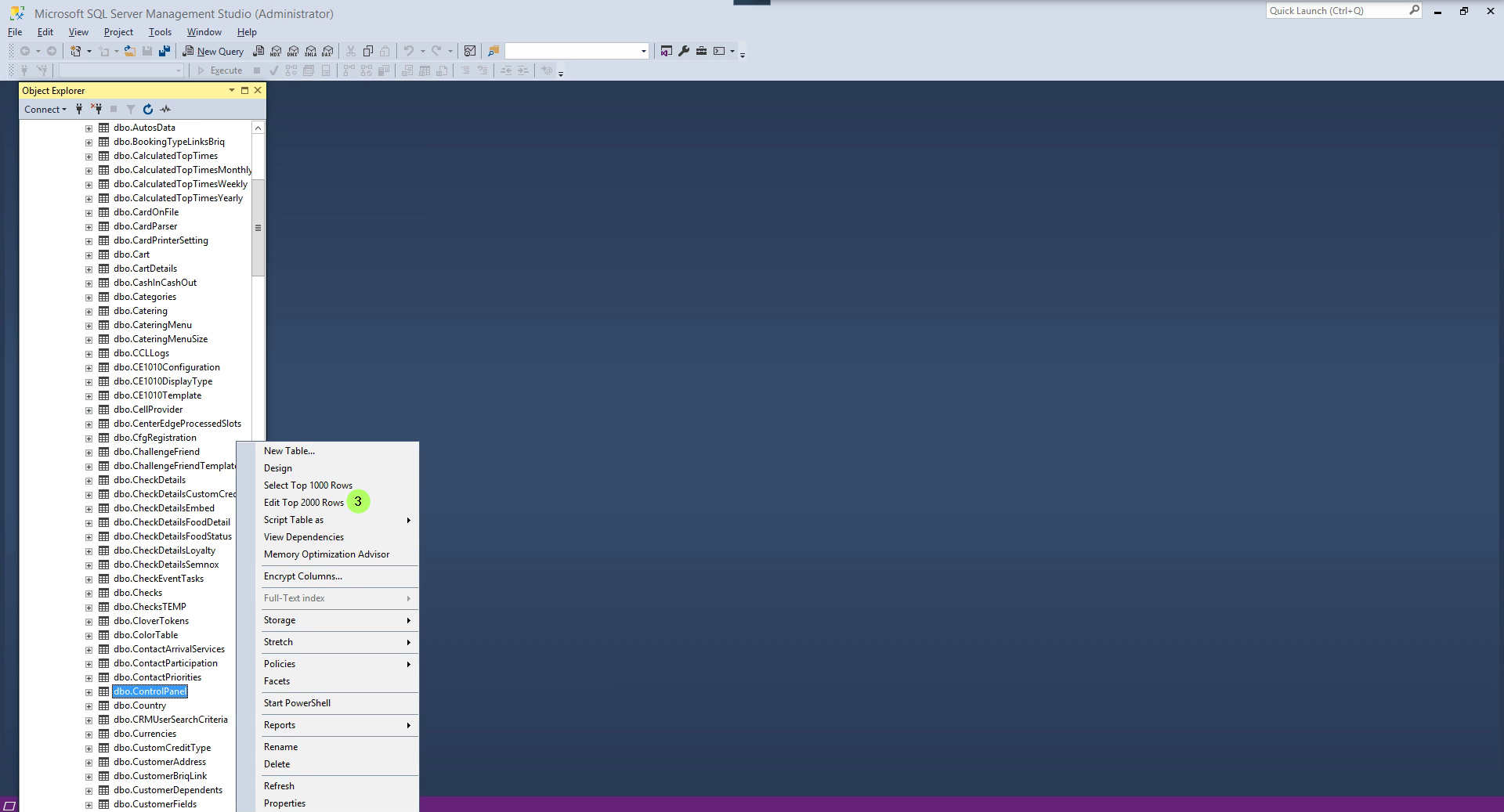Open Object Explorer window position dropdown arrow
Image resolution: width=1504 pixels, height=812 pixels.
click(x=232, y=90)
